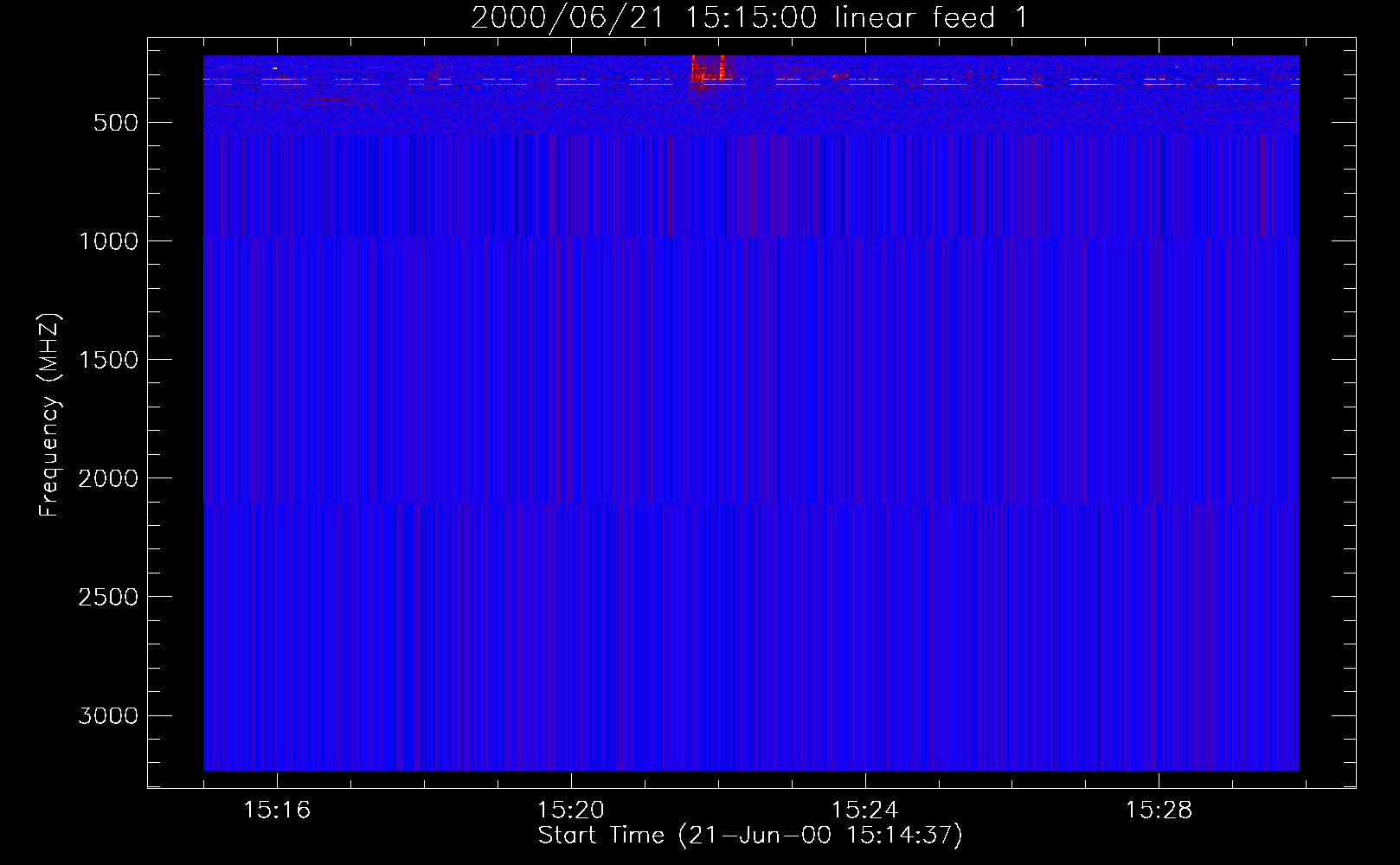Click the 'Frequency (MHZ)' axis title
This screenshot has height=865, width=1400.
tap(50, 415)
